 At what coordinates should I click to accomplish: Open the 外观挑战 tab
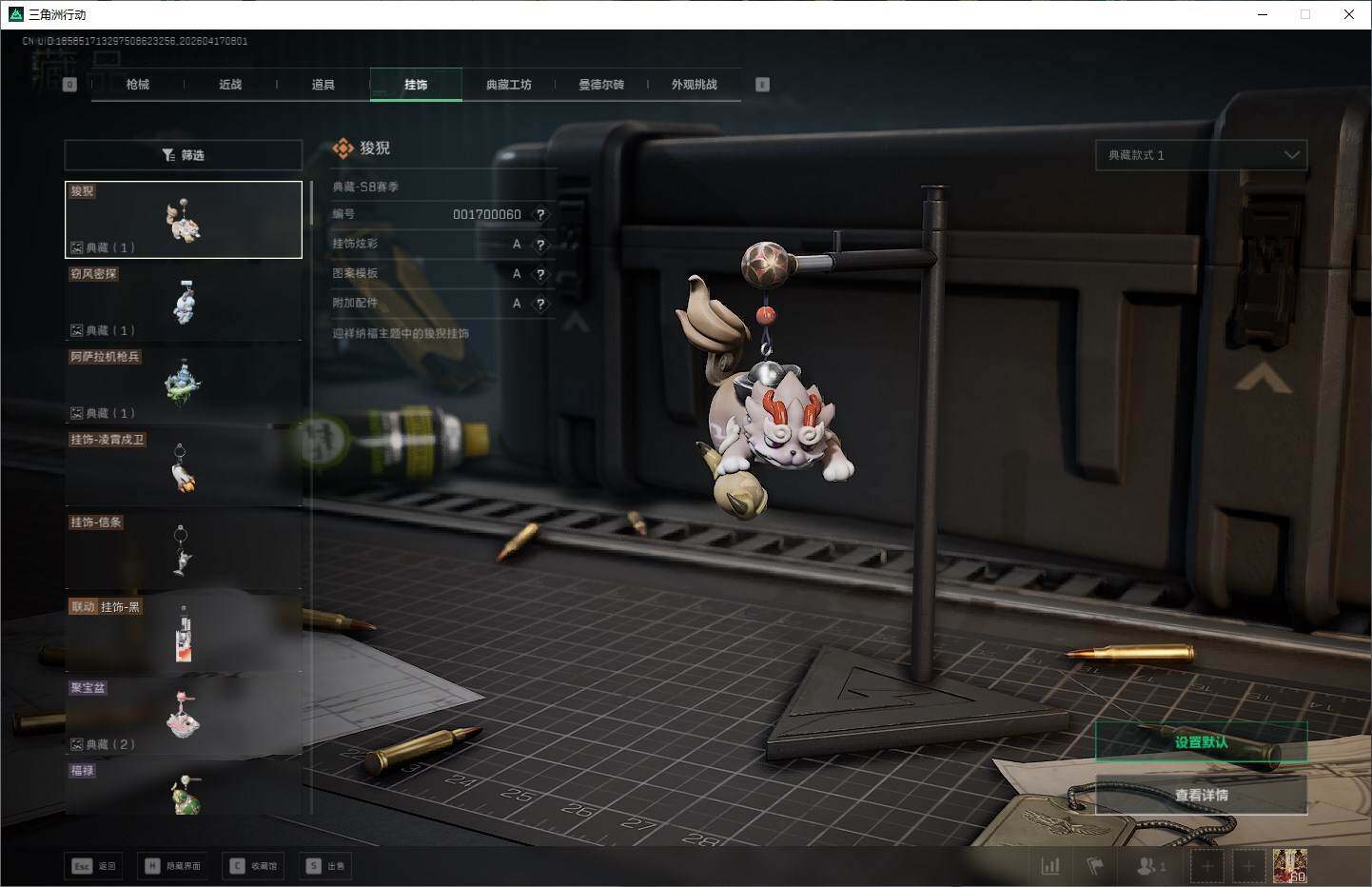tap(695, 85)
